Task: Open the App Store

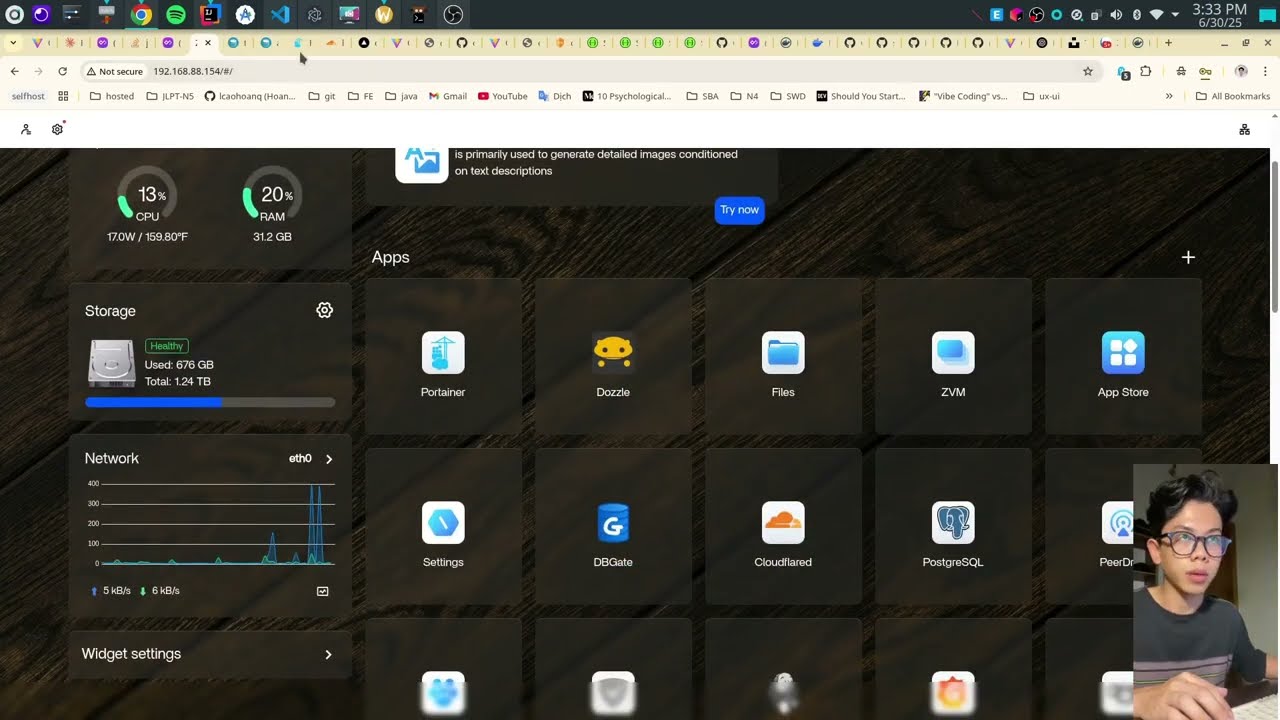Action: (x=1123, y=356)
